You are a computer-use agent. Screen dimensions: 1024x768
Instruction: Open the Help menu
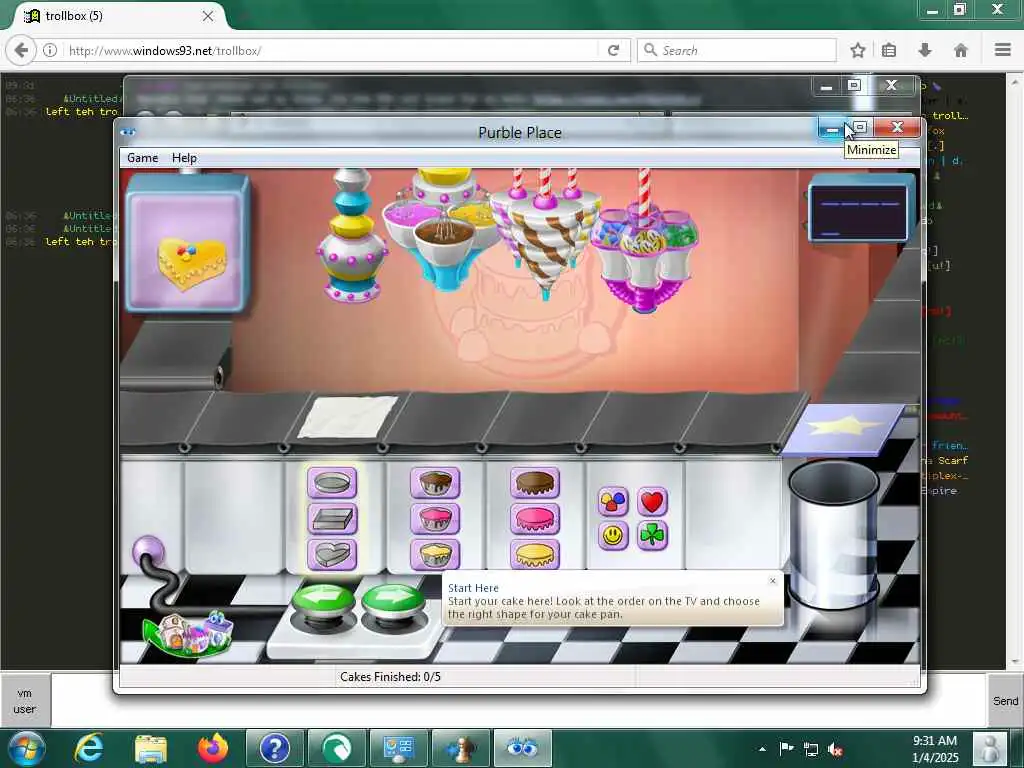click(184, 158)
